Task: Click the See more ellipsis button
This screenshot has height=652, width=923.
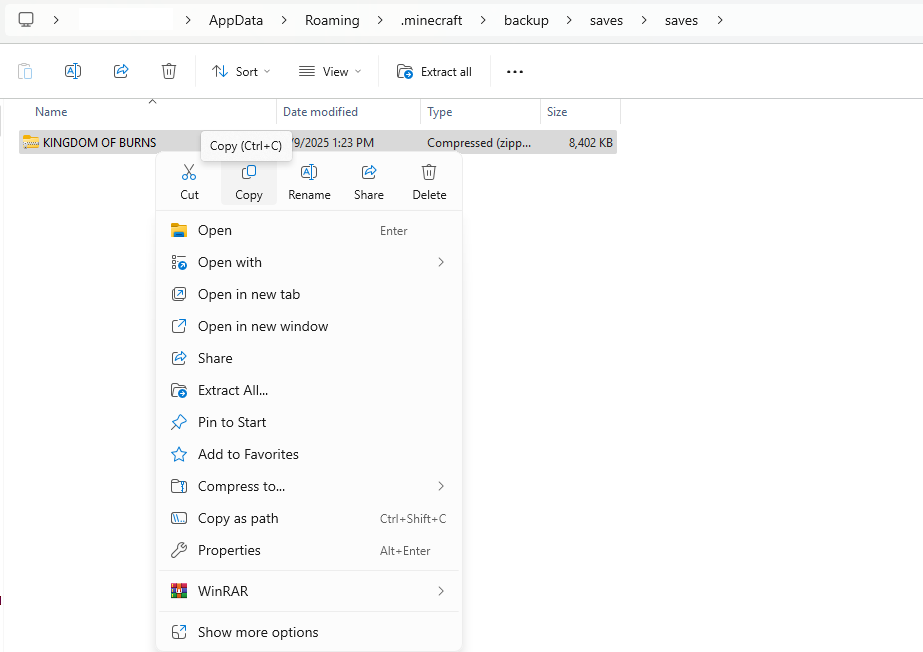Action: pyautogui.click(x=515, y=71)
